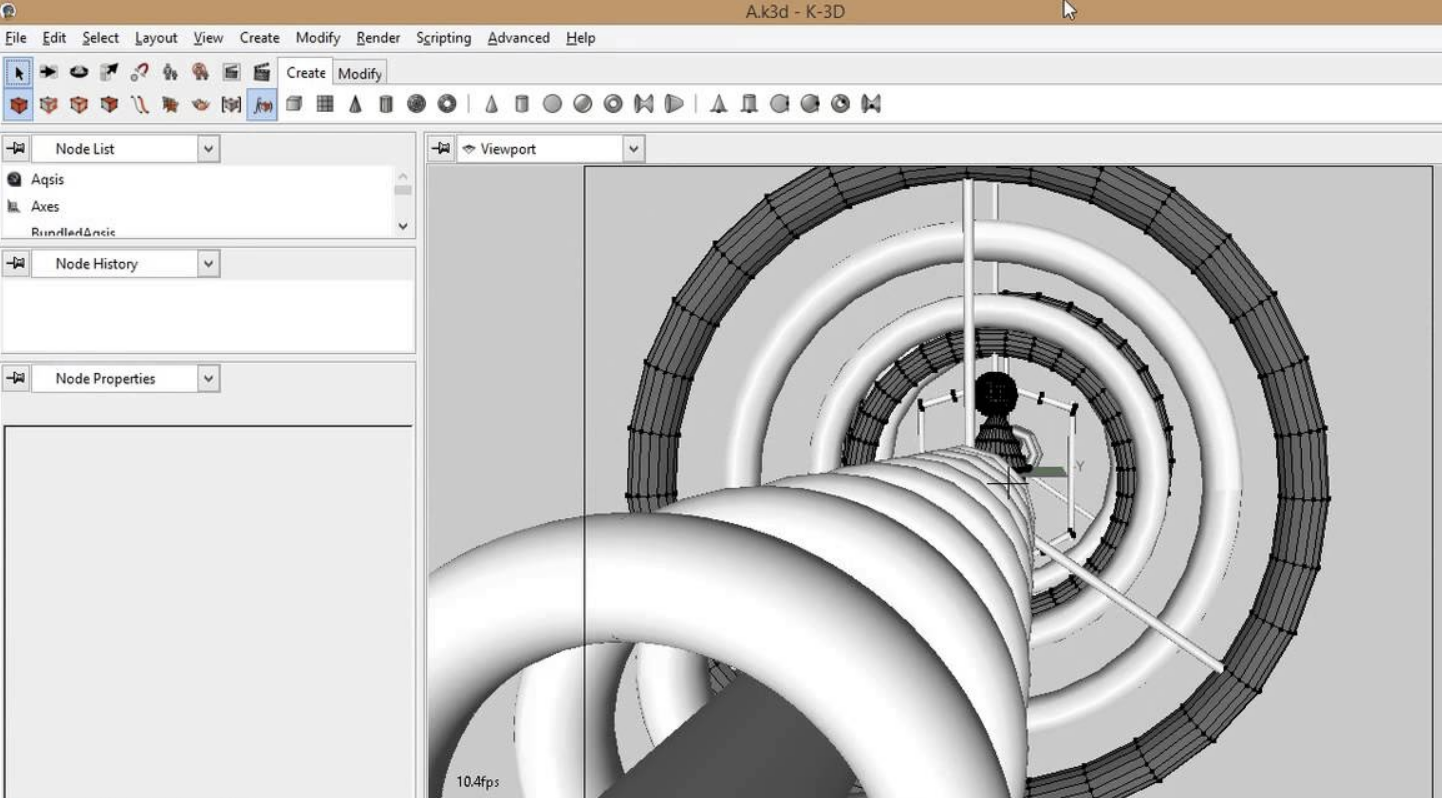The image size is (1442, 798).
Task: Create a quadric disk primitive
Action: (552, 103)
